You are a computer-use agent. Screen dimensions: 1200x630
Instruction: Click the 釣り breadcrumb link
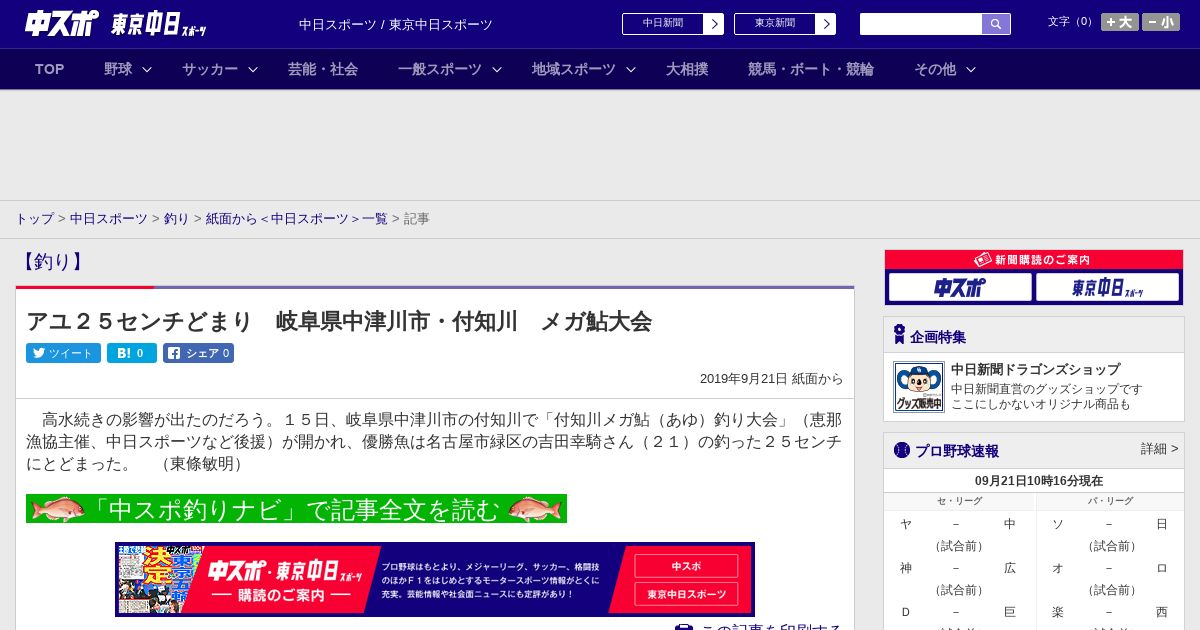177,218
